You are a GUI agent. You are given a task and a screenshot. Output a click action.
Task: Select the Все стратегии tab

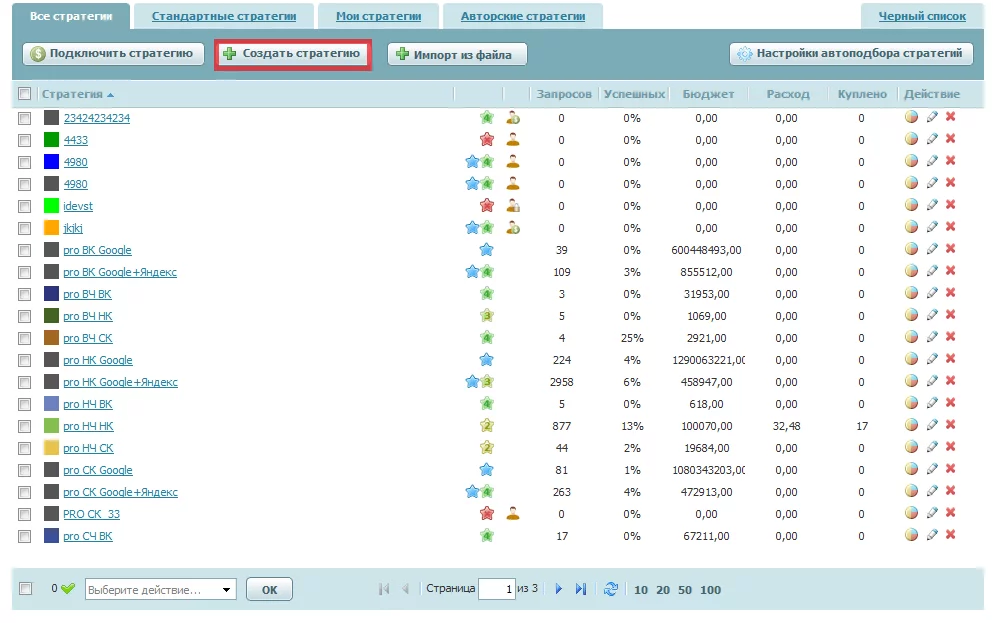click(71, 16)
